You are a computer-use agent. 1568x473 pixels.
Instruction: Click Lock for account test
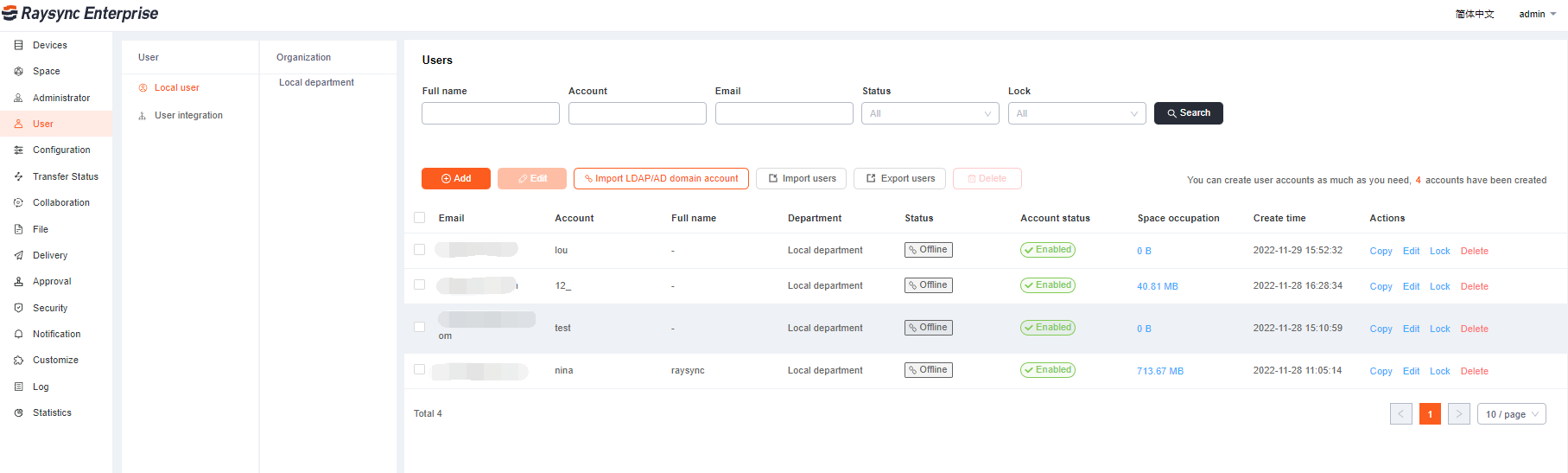[x=1440, y=329]
